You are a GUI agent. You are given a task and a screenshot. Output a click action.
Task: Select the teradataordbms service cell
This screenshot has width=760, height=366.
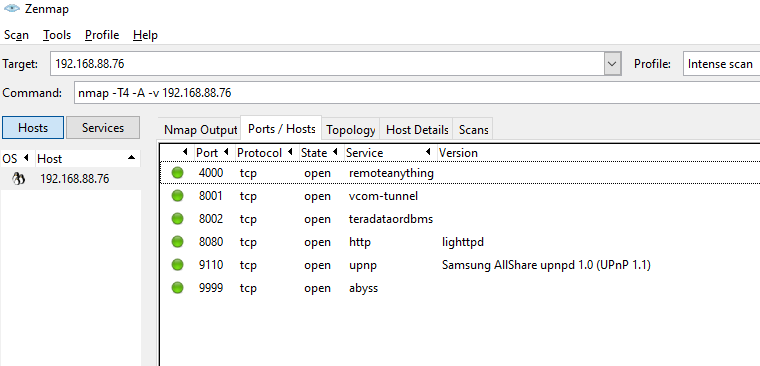click(391, 219)
